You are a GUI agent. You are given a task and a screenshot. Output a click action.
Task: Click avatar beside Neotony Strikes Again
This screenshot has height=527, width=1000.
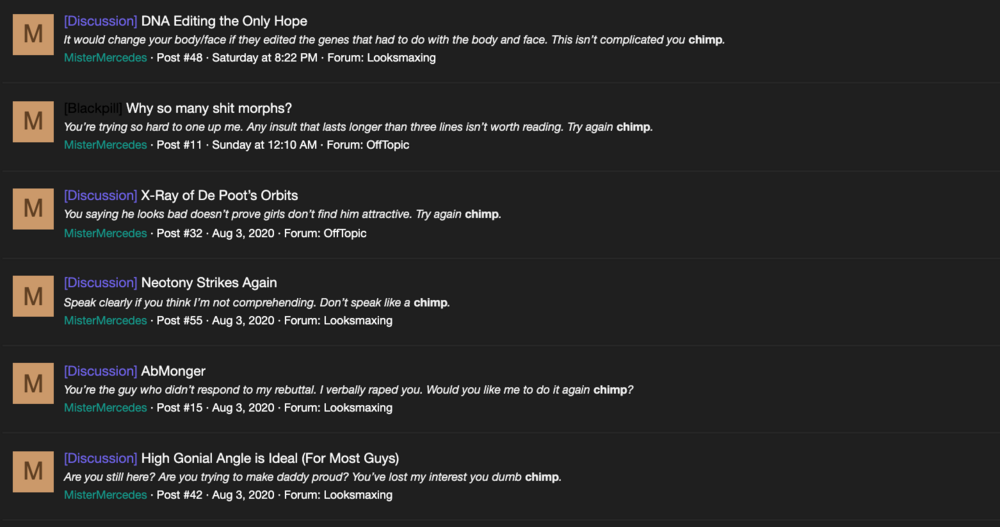(x=33, y=296)
